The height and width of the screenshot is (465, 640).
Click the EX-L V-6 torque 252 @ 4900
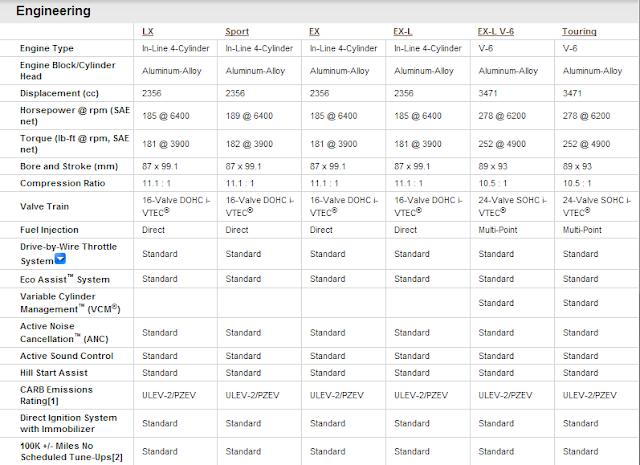pyautogui.click(x=502, y=144)
